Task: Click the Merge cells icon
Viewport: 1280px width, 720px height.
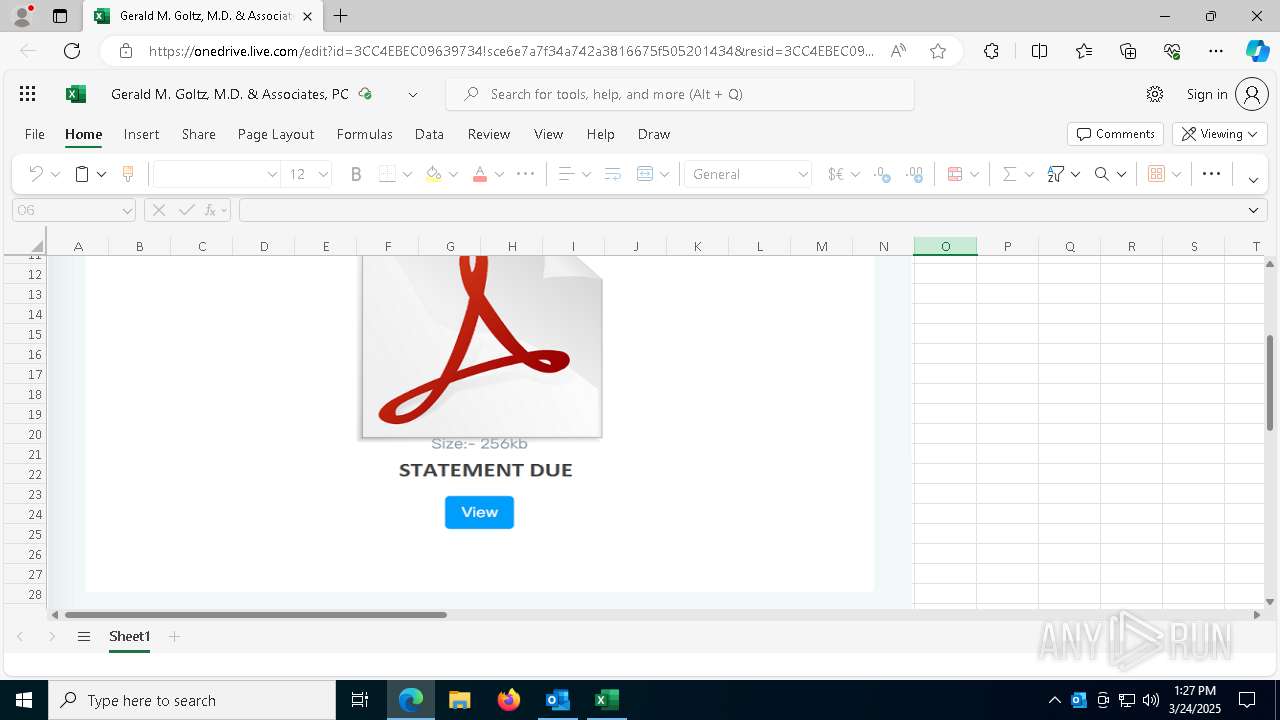Action: 645,174
